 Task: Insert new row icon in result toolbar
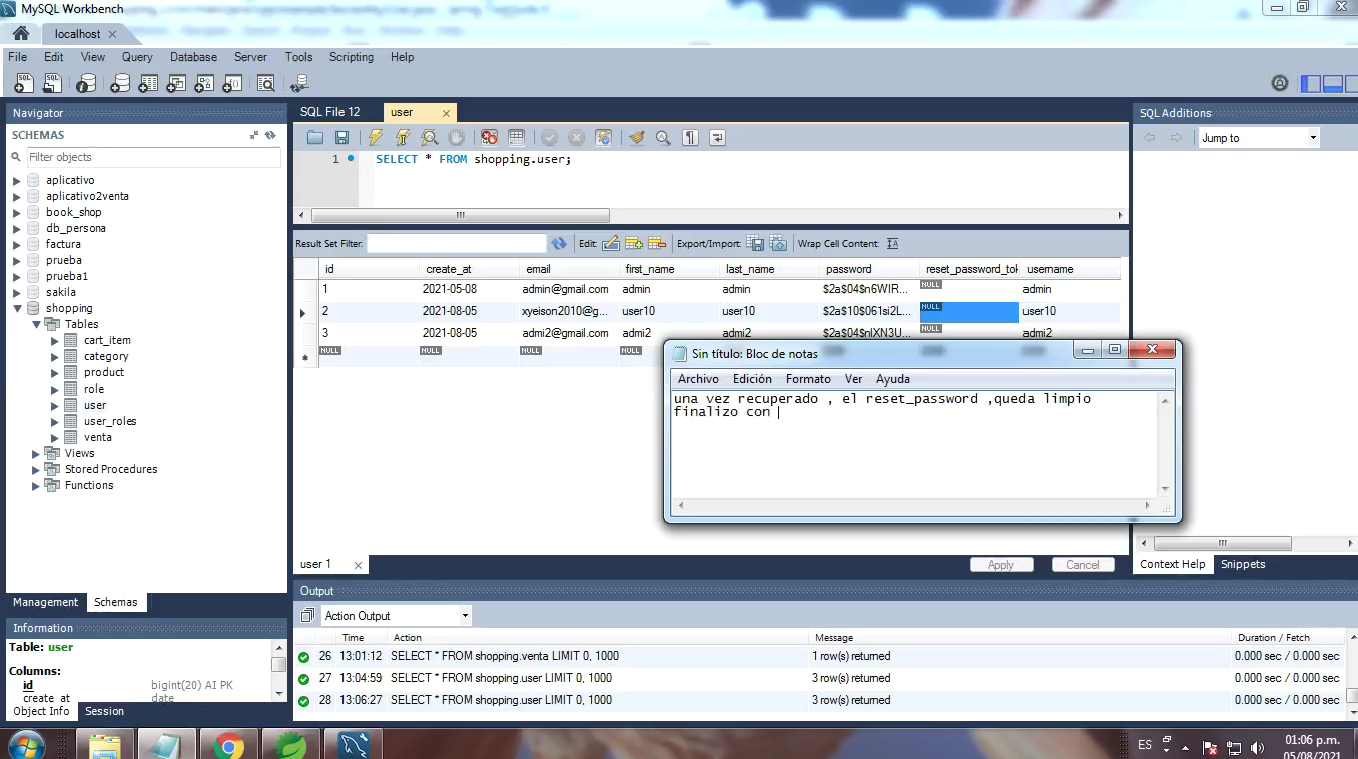click(x=634, y=243)
